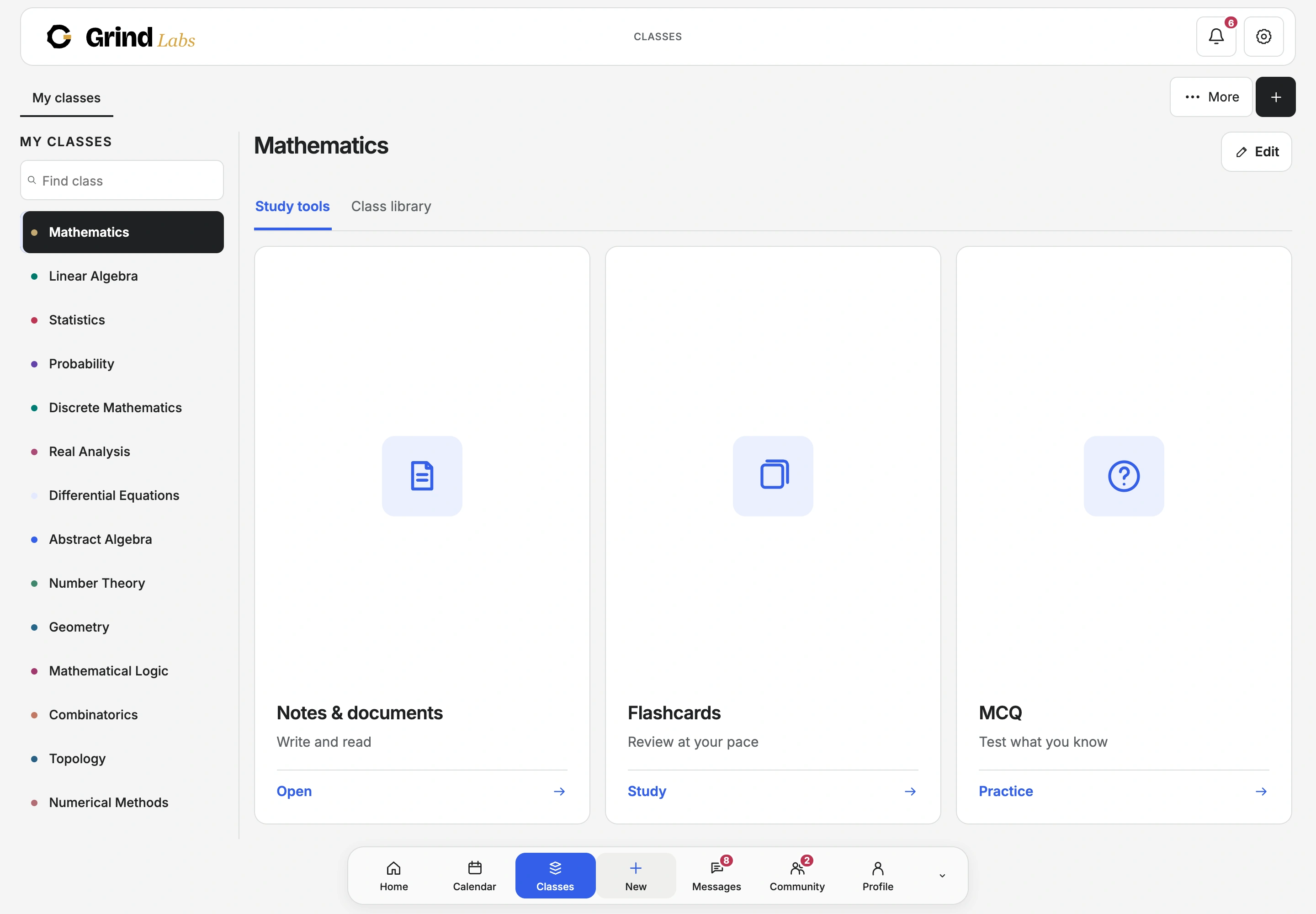Select Linear Algebra class
The width and height of the screenshot is (1316, 914).
(x=122, y=276)
